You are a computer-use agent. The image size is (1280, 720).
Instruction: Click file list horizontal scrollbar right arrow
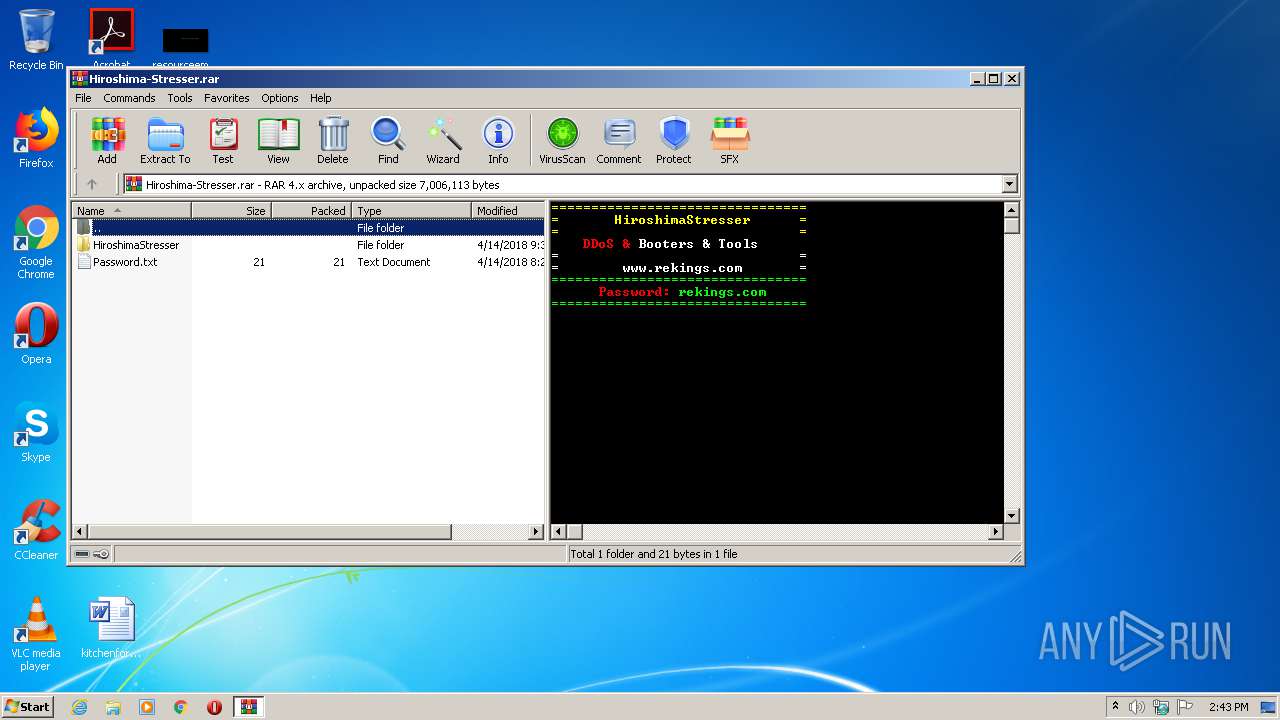(x=536, y=532)
